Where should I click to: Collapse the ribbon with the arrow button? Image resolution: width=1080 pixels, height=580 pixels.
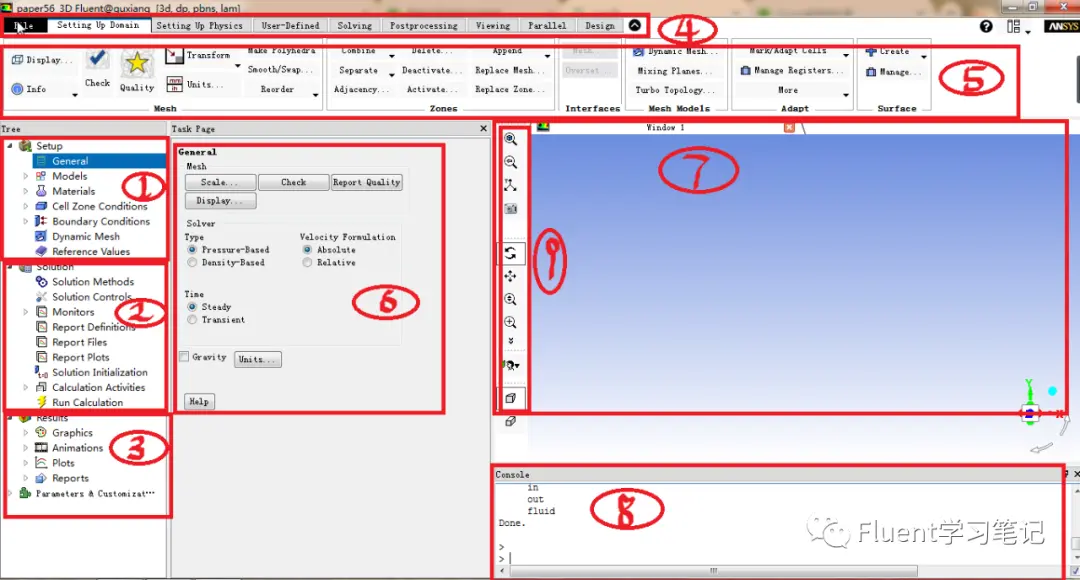coord(634,25)
